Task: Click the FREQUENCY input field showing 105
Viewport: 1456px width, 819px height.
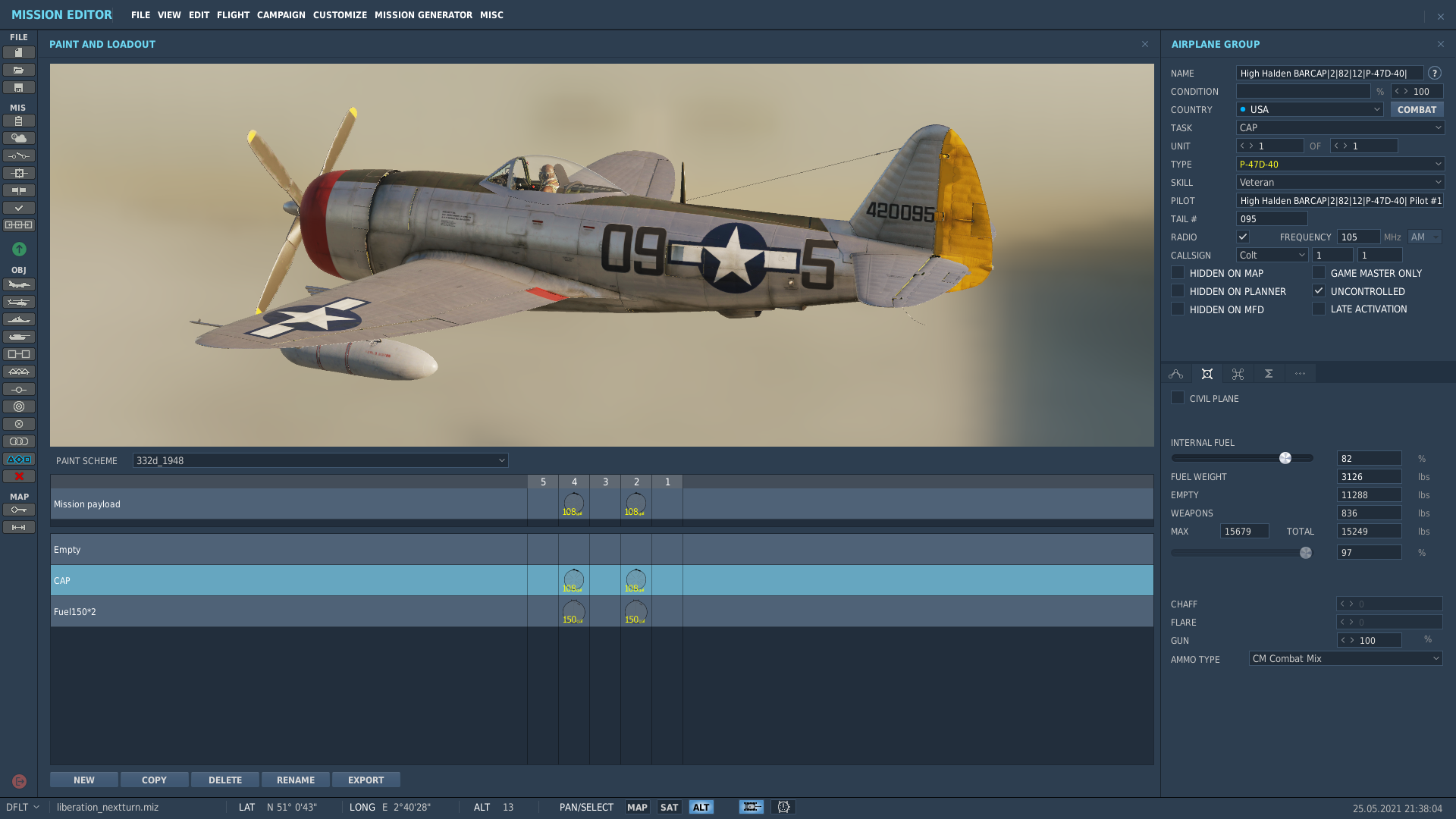Action: 1358,237
